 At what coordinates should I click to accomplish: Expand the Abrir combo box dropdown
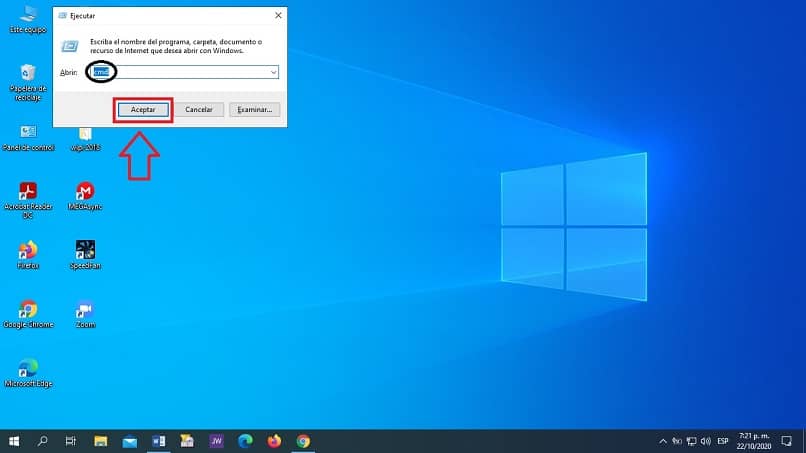tap(273, 73)
